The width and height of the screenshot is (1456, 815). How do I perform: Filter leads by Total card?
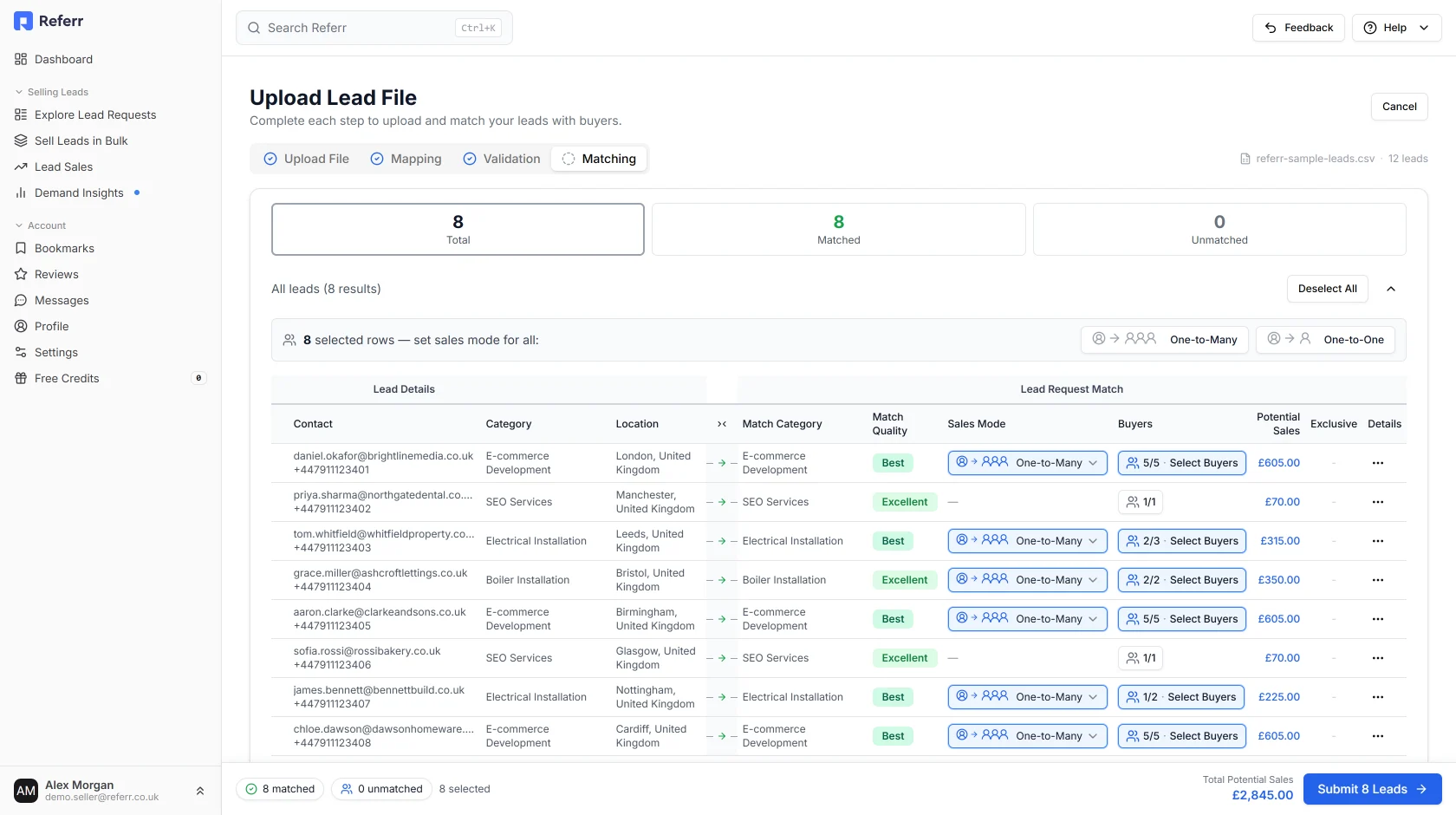click(458, 230)
